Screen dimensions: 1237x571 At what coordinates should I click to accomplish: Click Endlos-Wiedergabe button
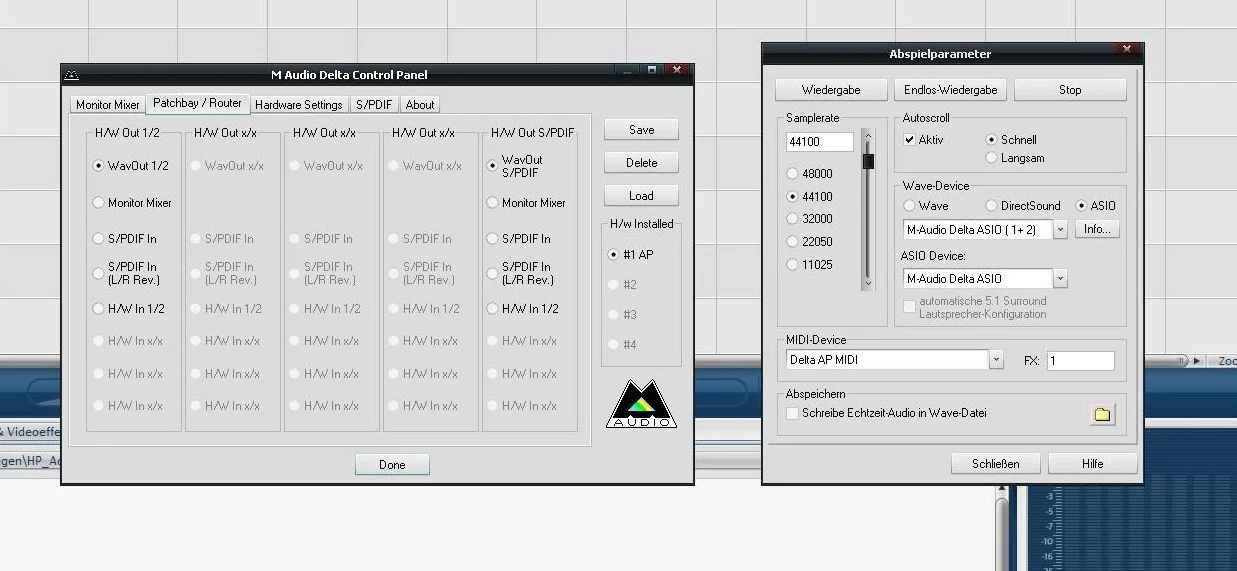(x=951, y=90)
